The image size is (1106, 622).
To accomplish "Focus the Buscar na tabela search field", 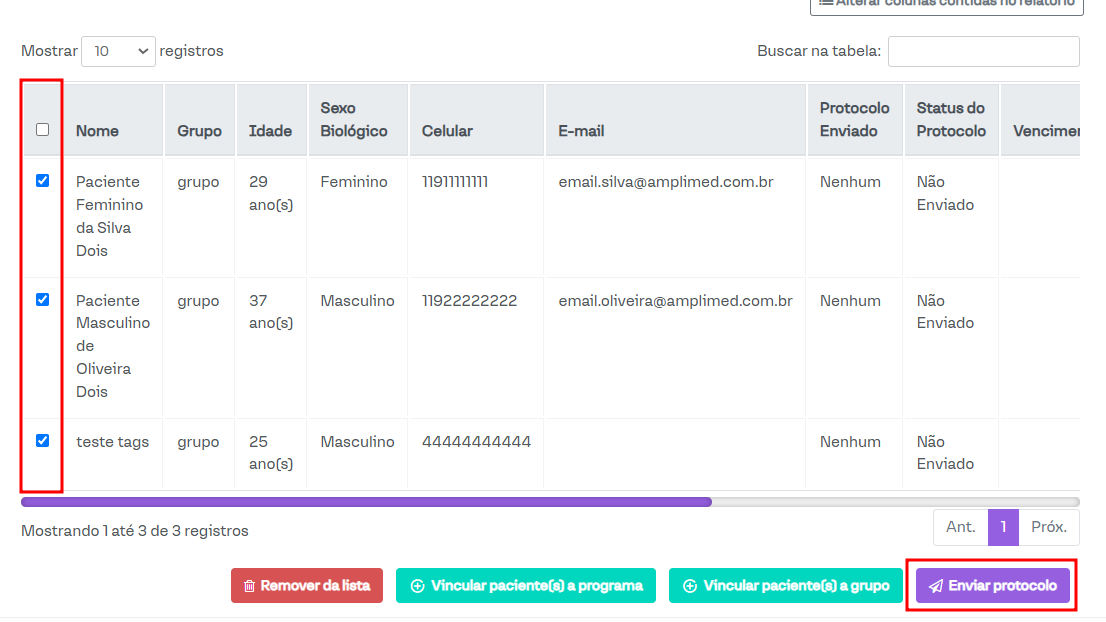I will pyautogui.click(x=983, y=51).
